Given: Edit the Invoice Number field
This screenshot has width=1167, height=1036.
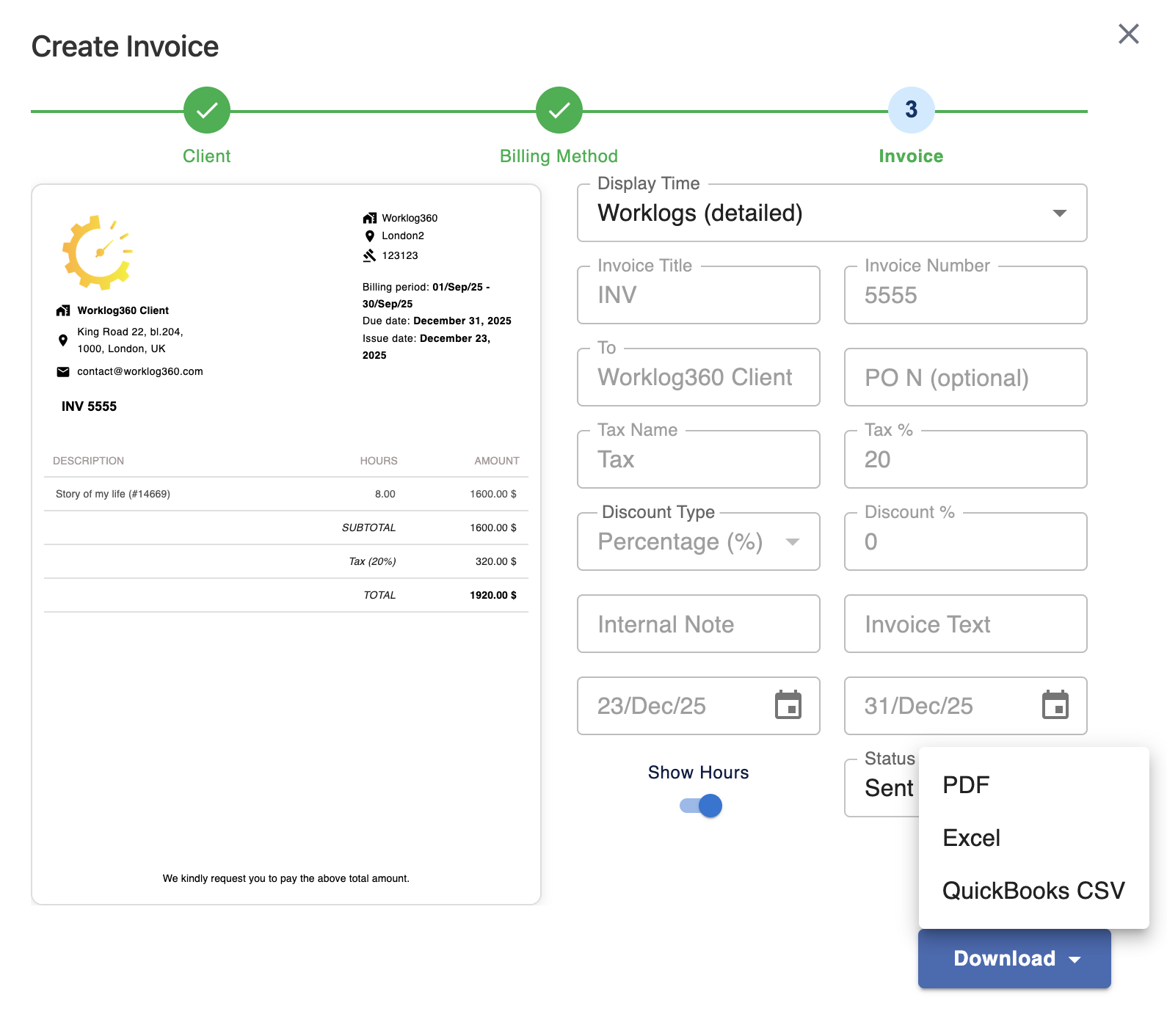Looking at the screenshot, I should tap(966, 295).
